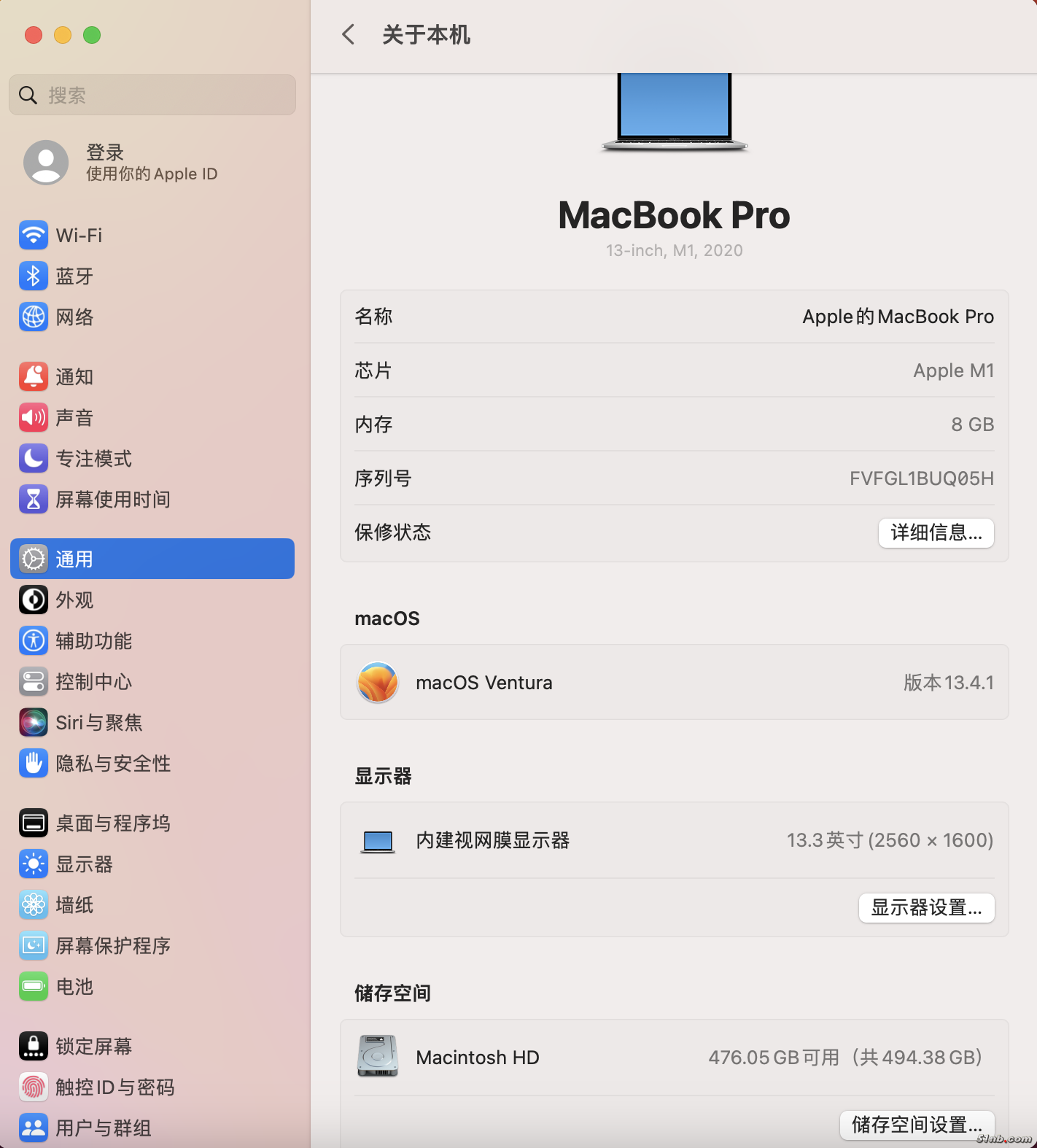Image resolution: width=1037 pixels, height=1148 pixels.
Task: Click the Apple ID avatar icon
Action: 46,162
